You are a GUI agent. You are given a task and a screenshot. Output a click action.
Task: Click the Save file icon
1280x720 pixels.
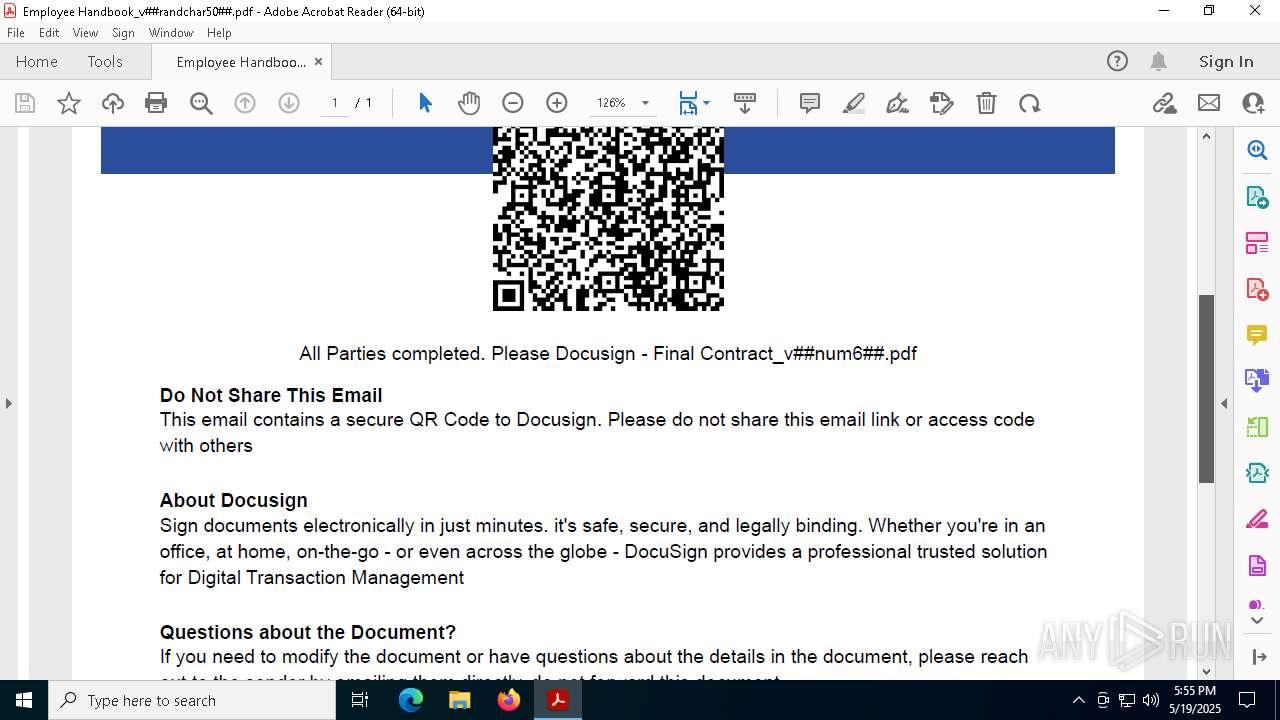25,103
